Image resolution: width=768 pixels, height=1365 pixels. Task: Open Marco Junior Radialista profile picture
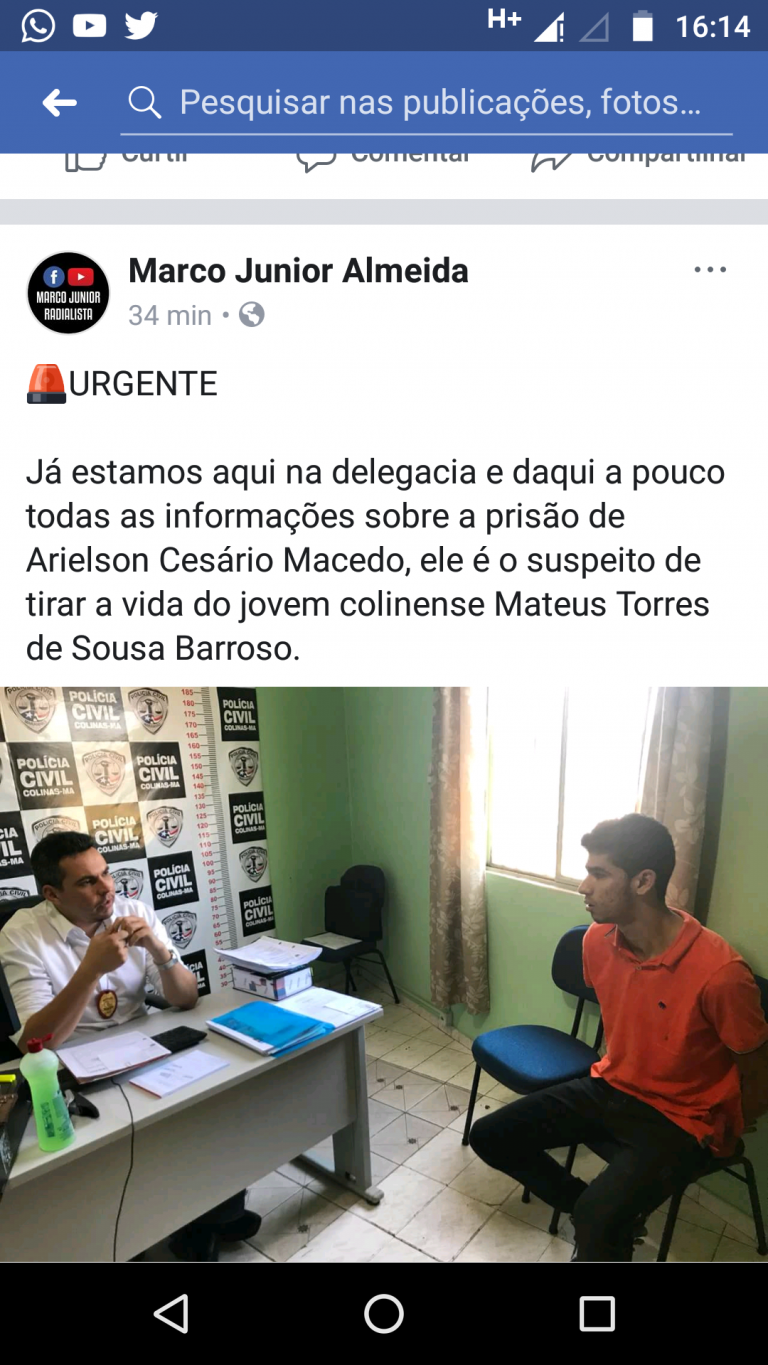(68, 292)
